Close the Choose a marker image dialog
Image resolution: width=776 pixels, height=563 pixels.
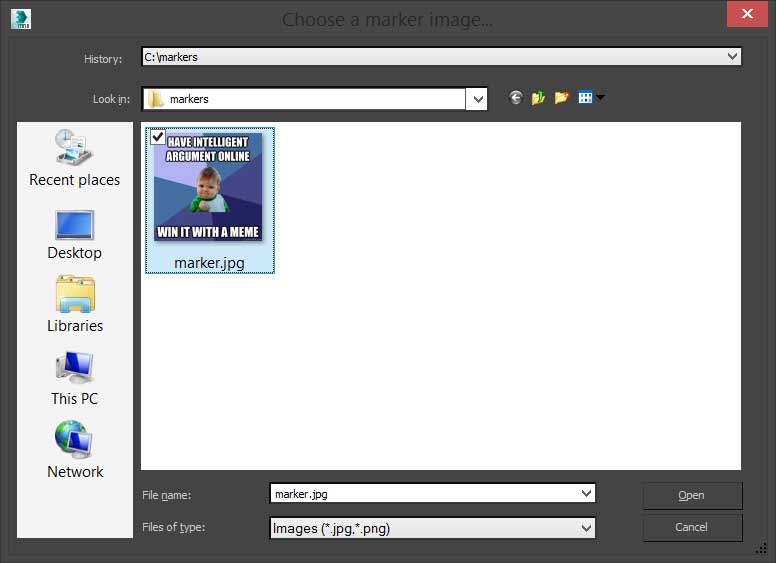pyautogui.click(x=747, y=14)
